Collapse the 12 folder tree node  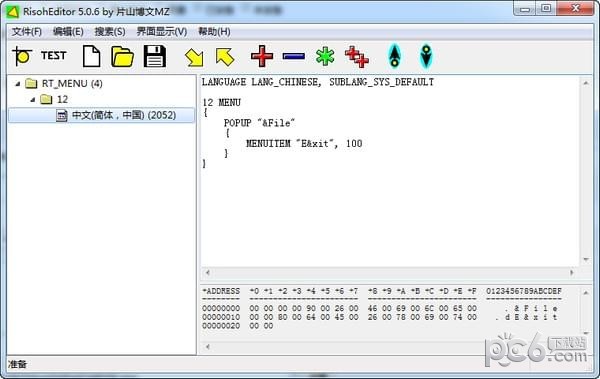point(33,100)
